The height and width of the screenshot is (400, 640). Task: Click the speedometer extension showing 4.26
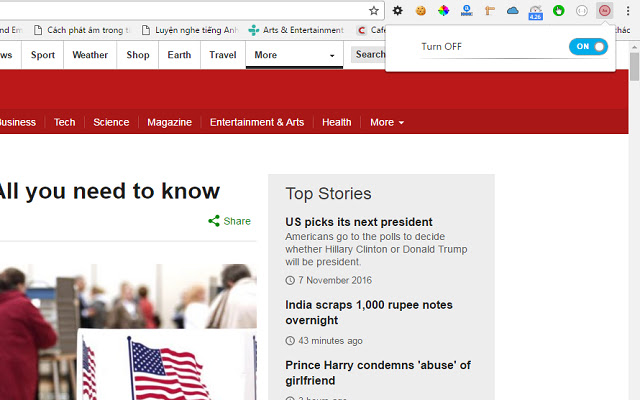pyautogui.click(x=535, y=12)
